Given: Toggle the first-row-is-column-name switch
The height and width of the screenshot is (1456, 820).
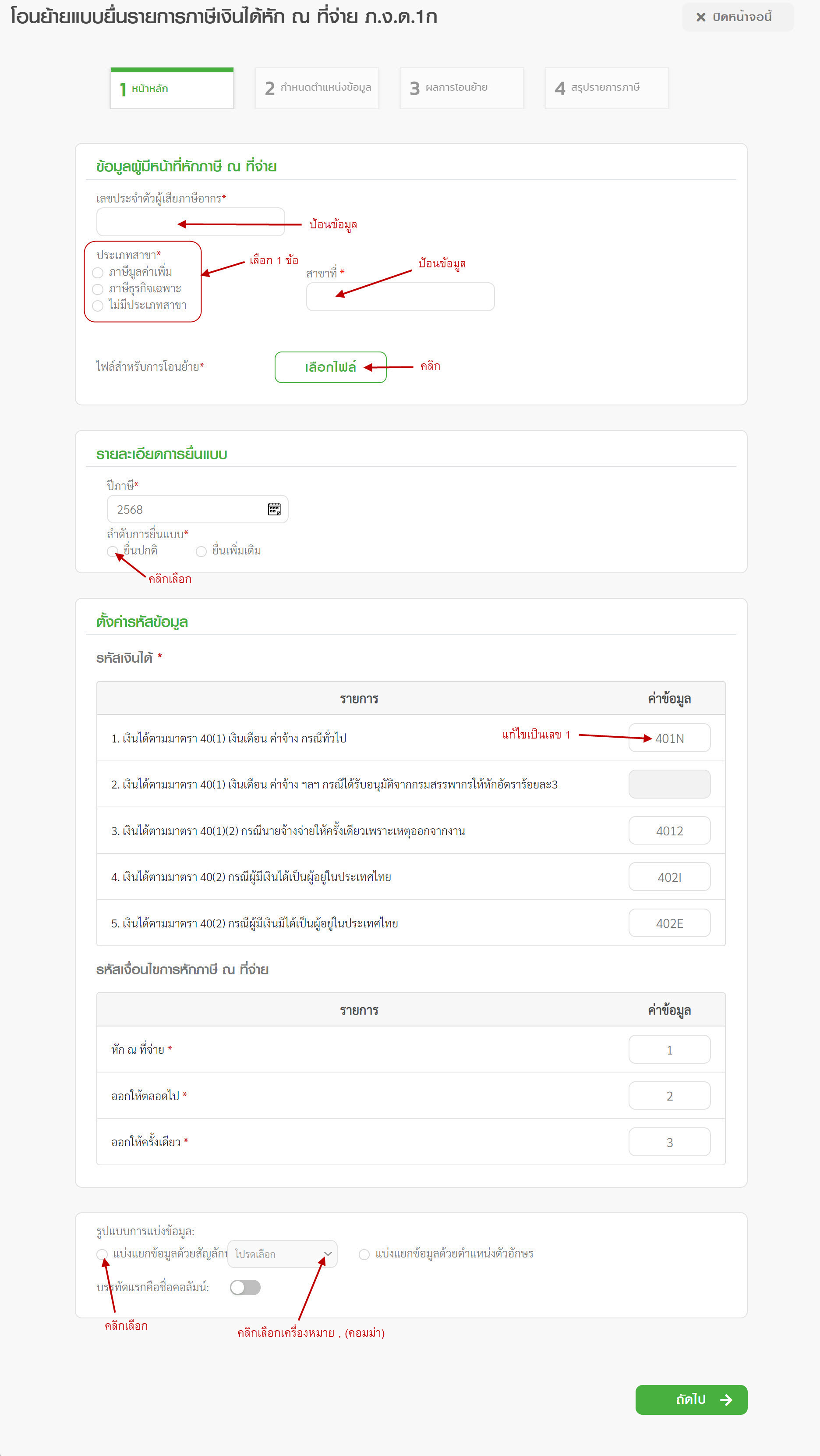Looking at the screenshot, I should [245, 1287].
